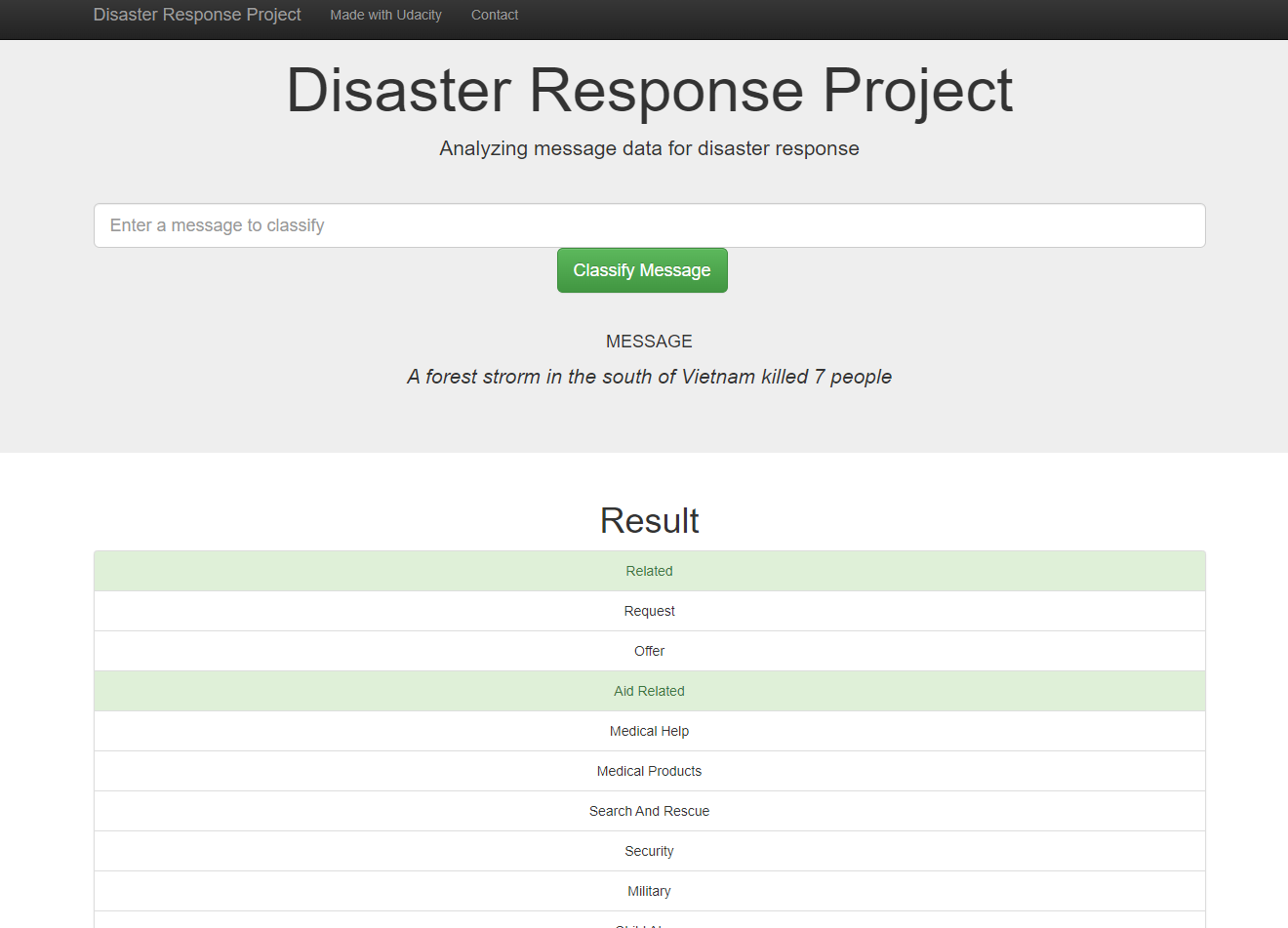Click the classified message about Vietnam storm
1288x928 pixels.
tap(650, 377)
